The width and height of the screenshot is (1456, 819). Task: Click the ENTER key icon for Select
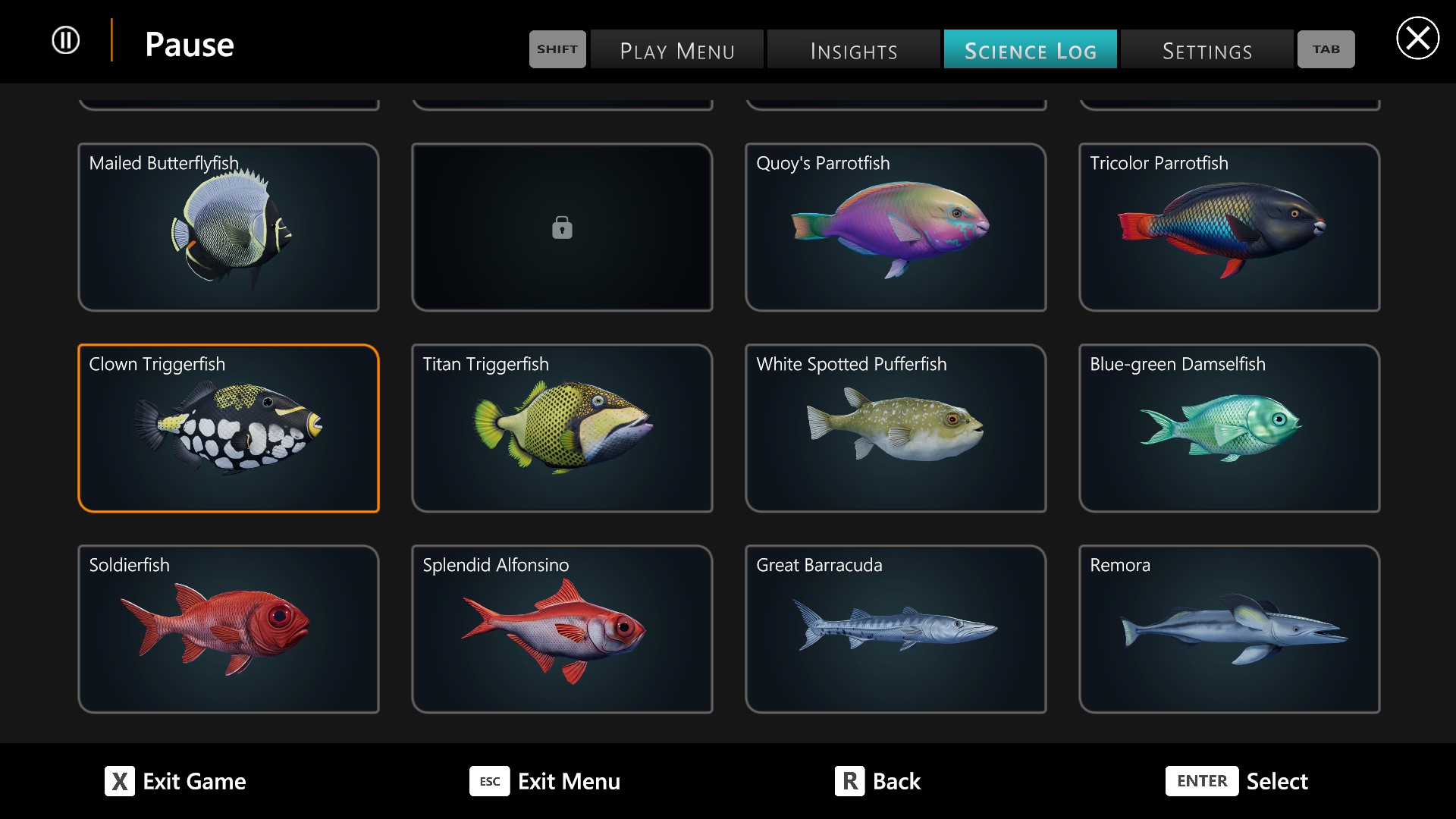click(1202, 781)
